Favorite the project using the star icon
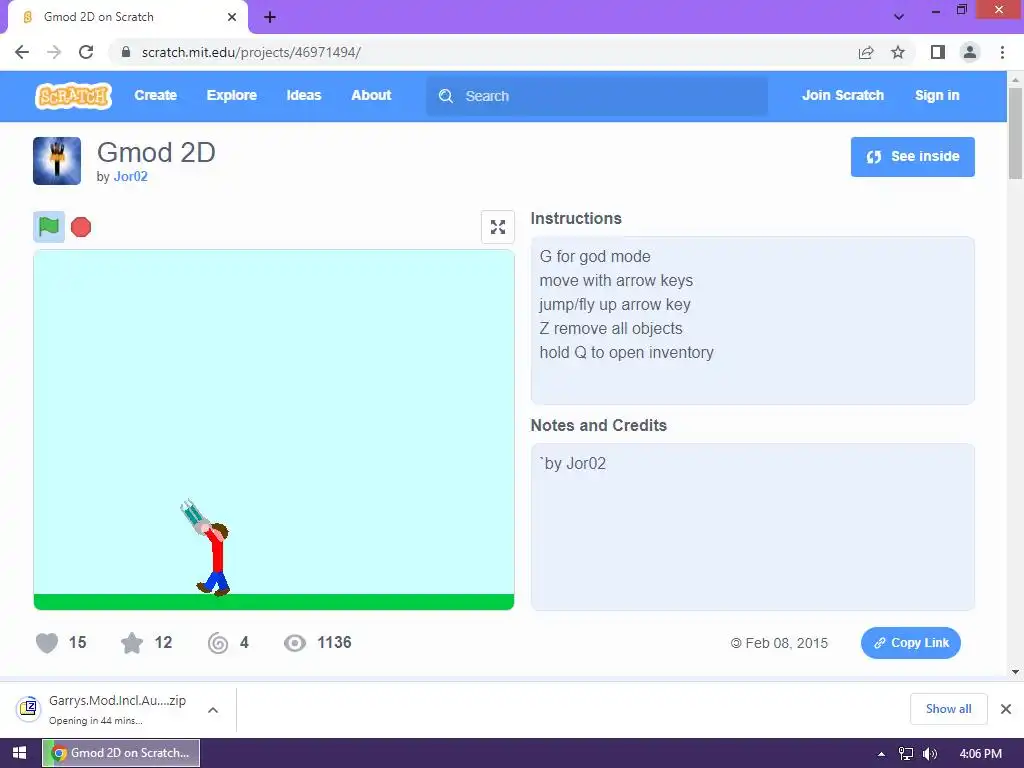1024x768 pixels. pos(132,643)
